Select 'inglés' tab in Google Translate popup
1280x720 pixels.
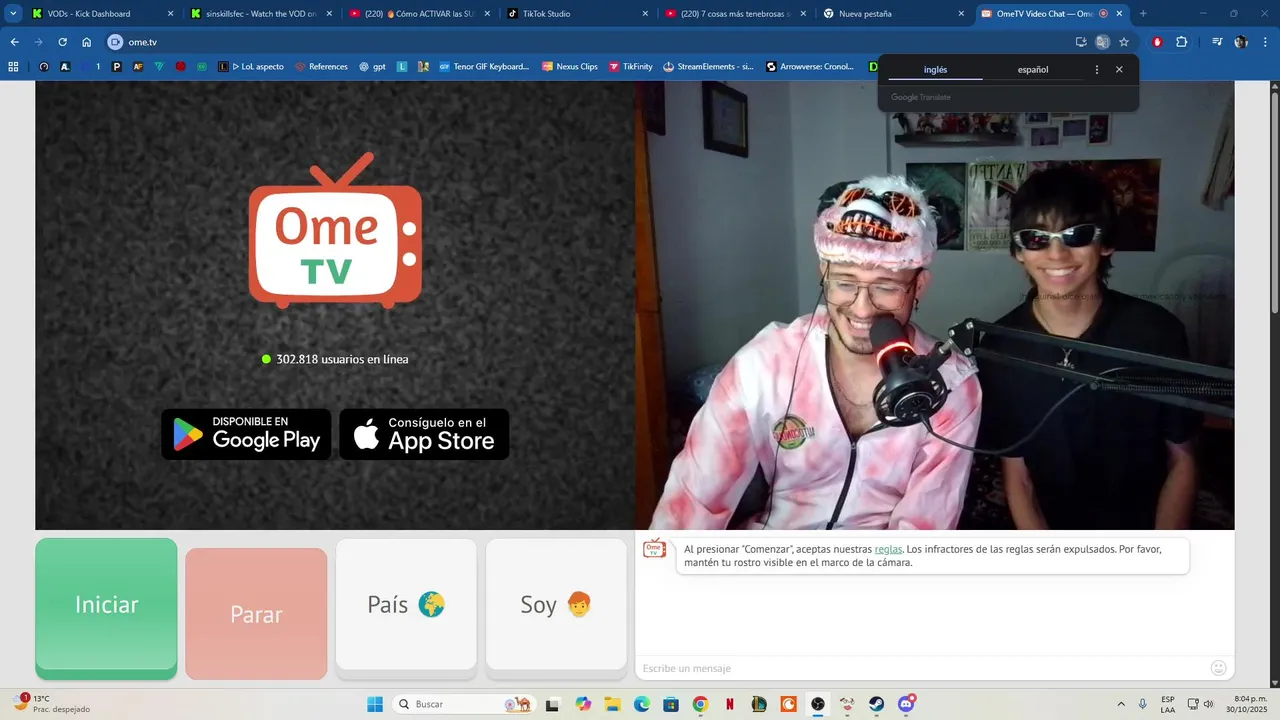(935, 70)
